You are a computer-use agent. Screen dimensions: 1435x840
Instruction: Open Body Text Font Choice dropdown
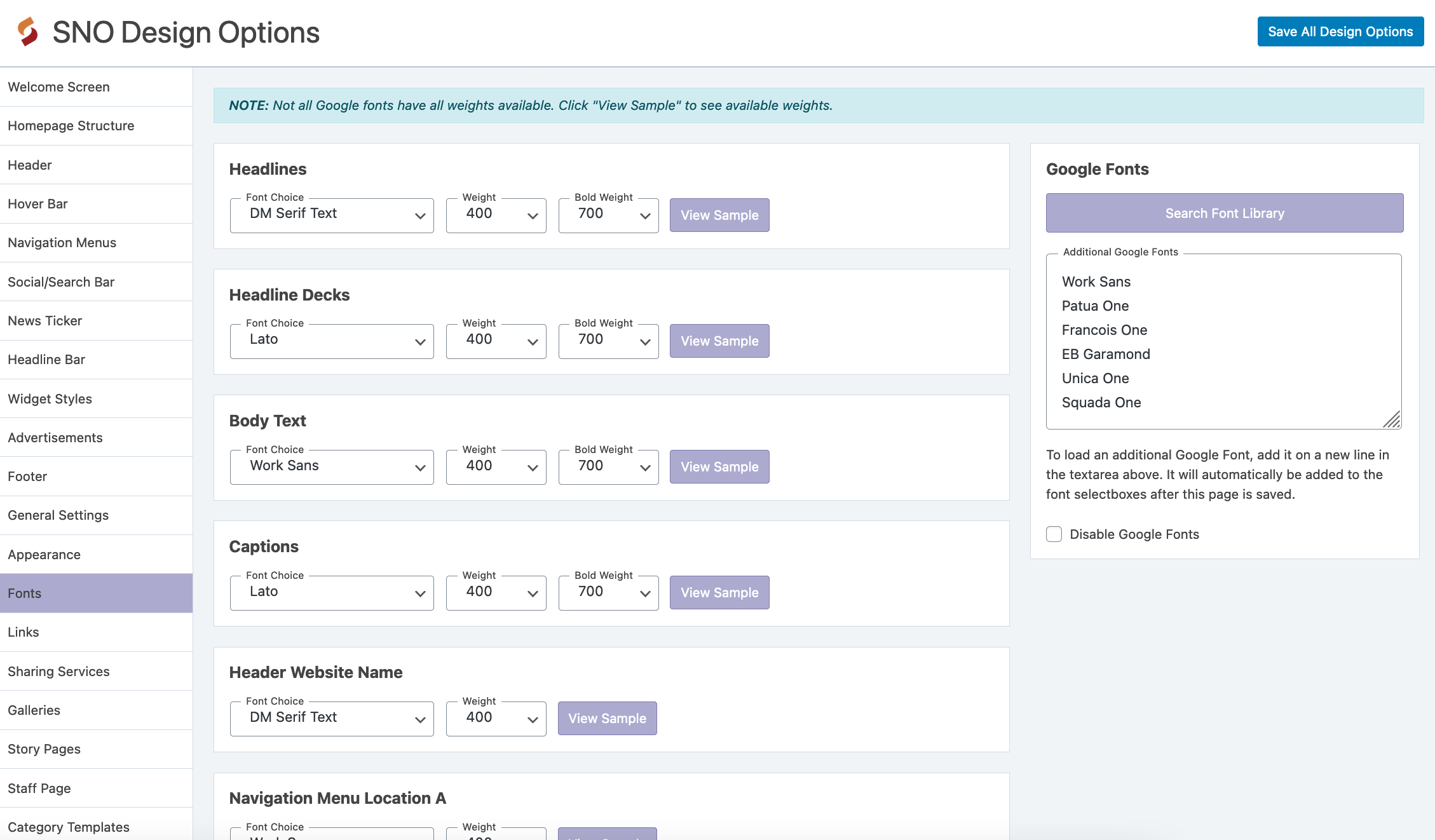(x=332, y=467)
